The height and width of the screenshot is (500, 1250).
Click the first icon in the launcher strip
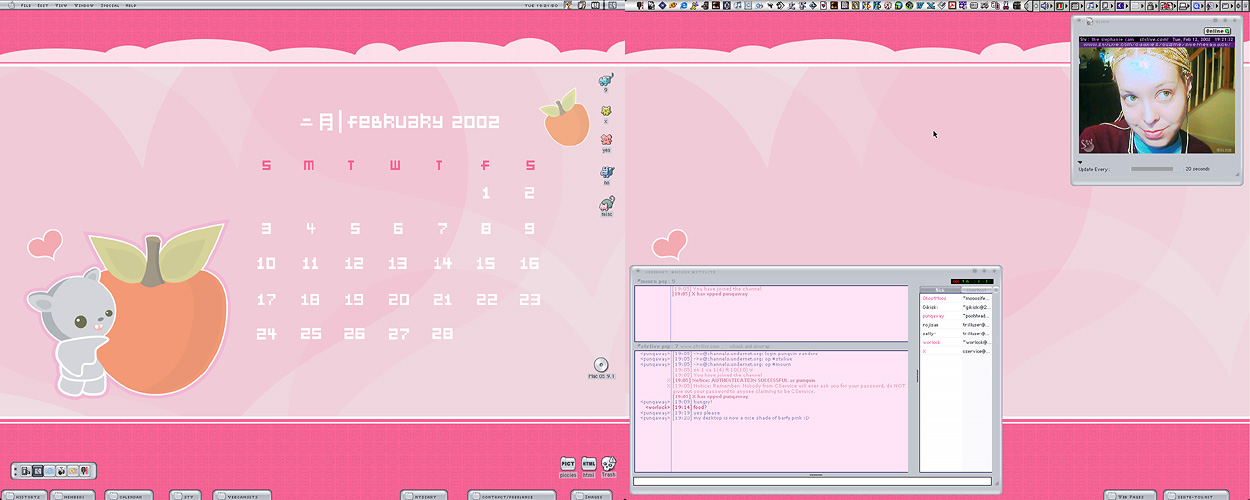click(25, 470)
